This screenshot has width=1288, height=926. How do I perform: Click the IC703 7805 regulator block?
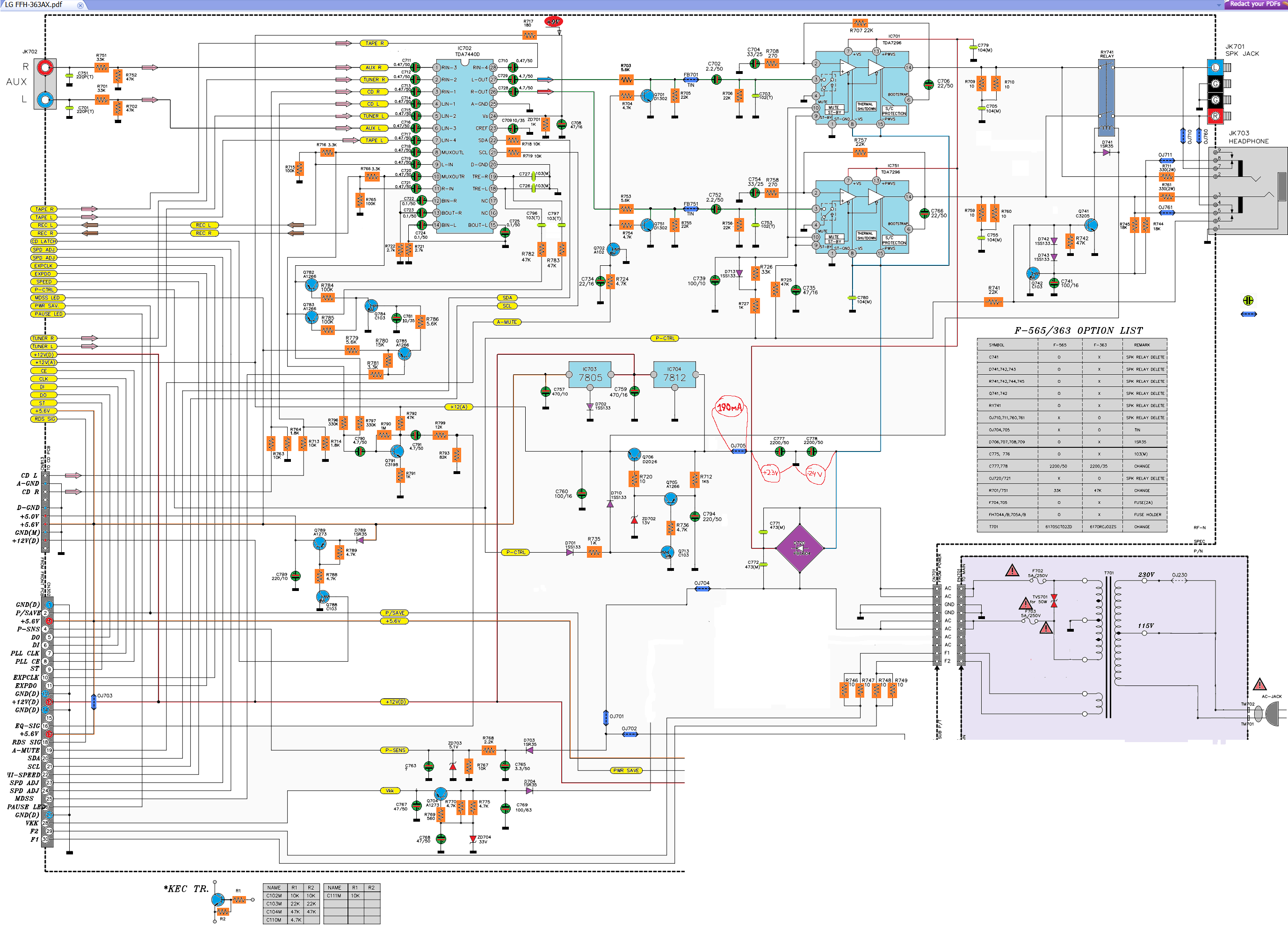[590, 374]
